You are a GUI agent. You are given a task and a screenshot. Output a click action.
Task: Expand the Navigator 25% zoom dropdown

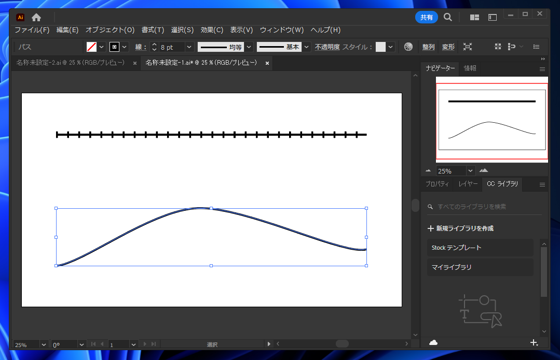(470, 171)
